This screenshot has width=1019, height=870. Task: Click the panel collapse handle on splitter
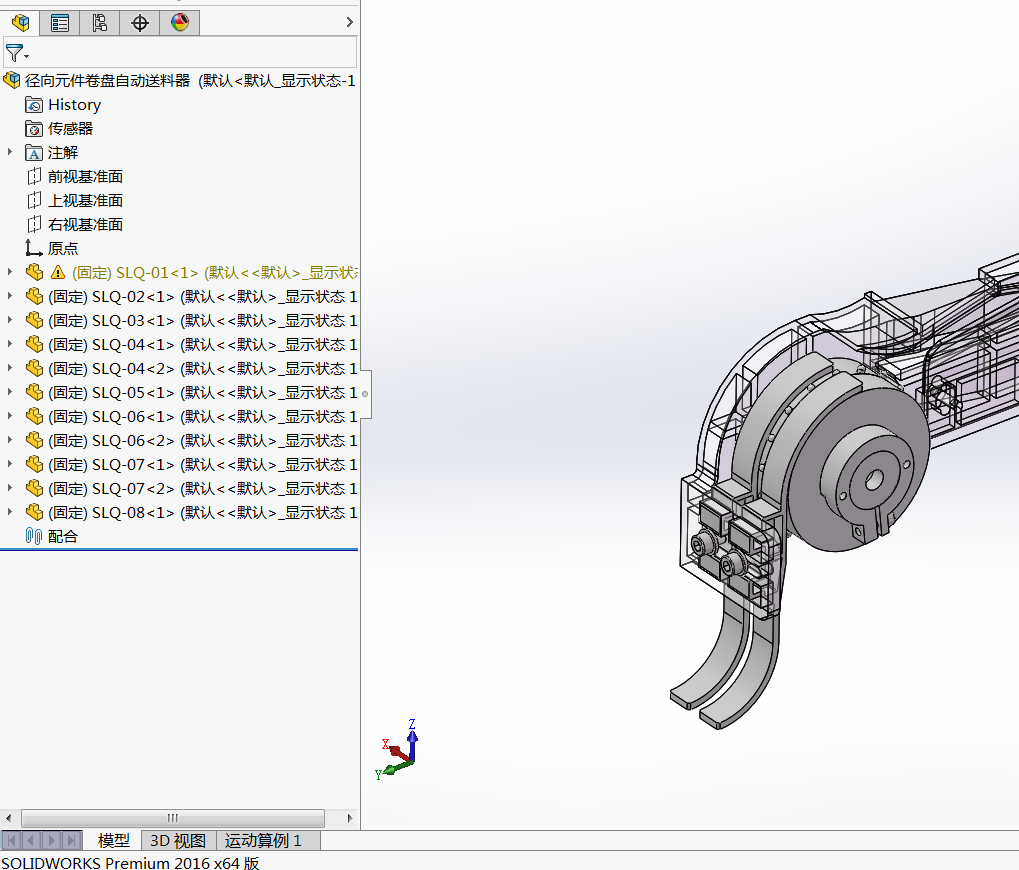tap(365, 394)
